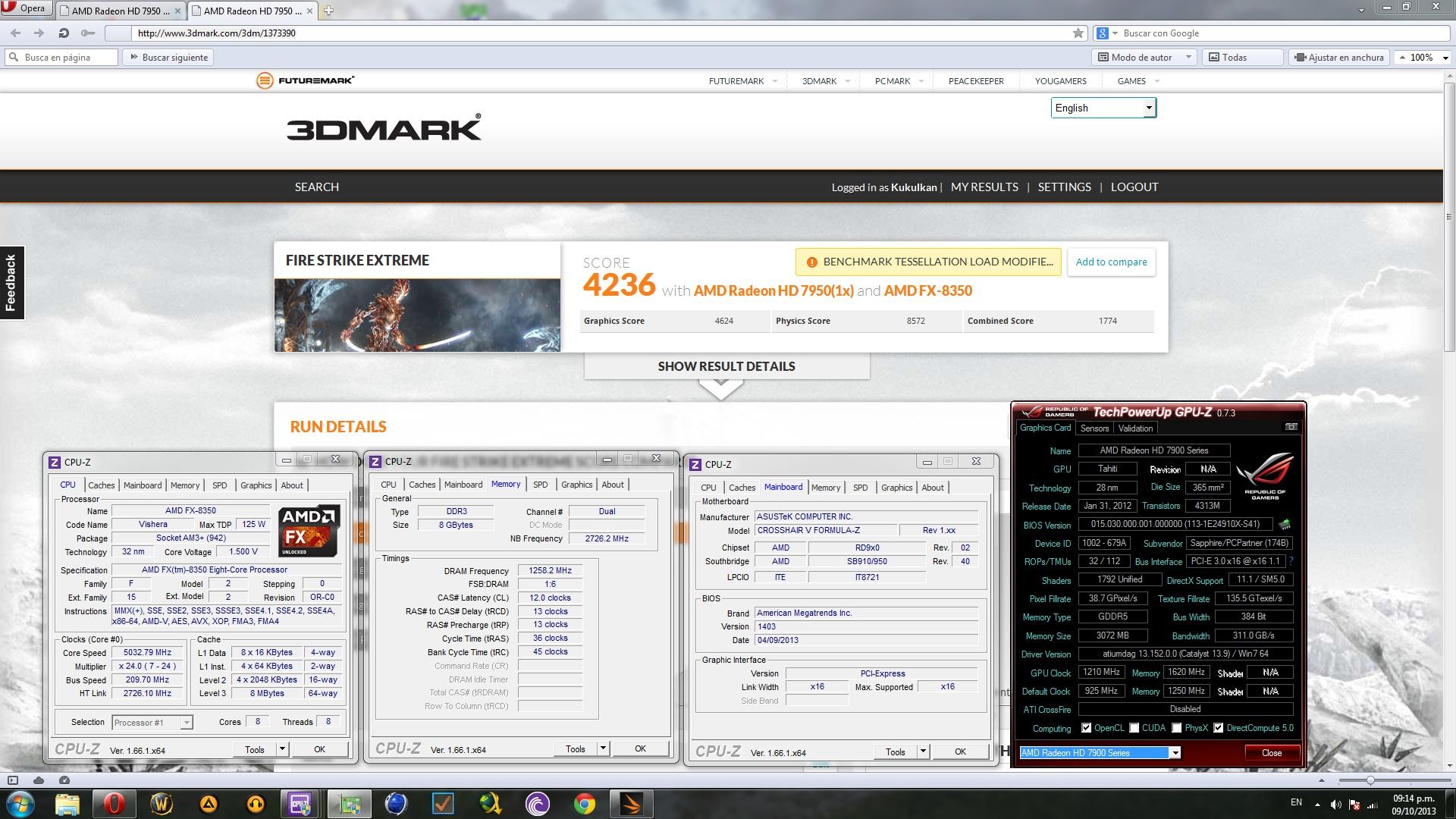Click the headphones taskbar icon

click(x=256, y=804)
